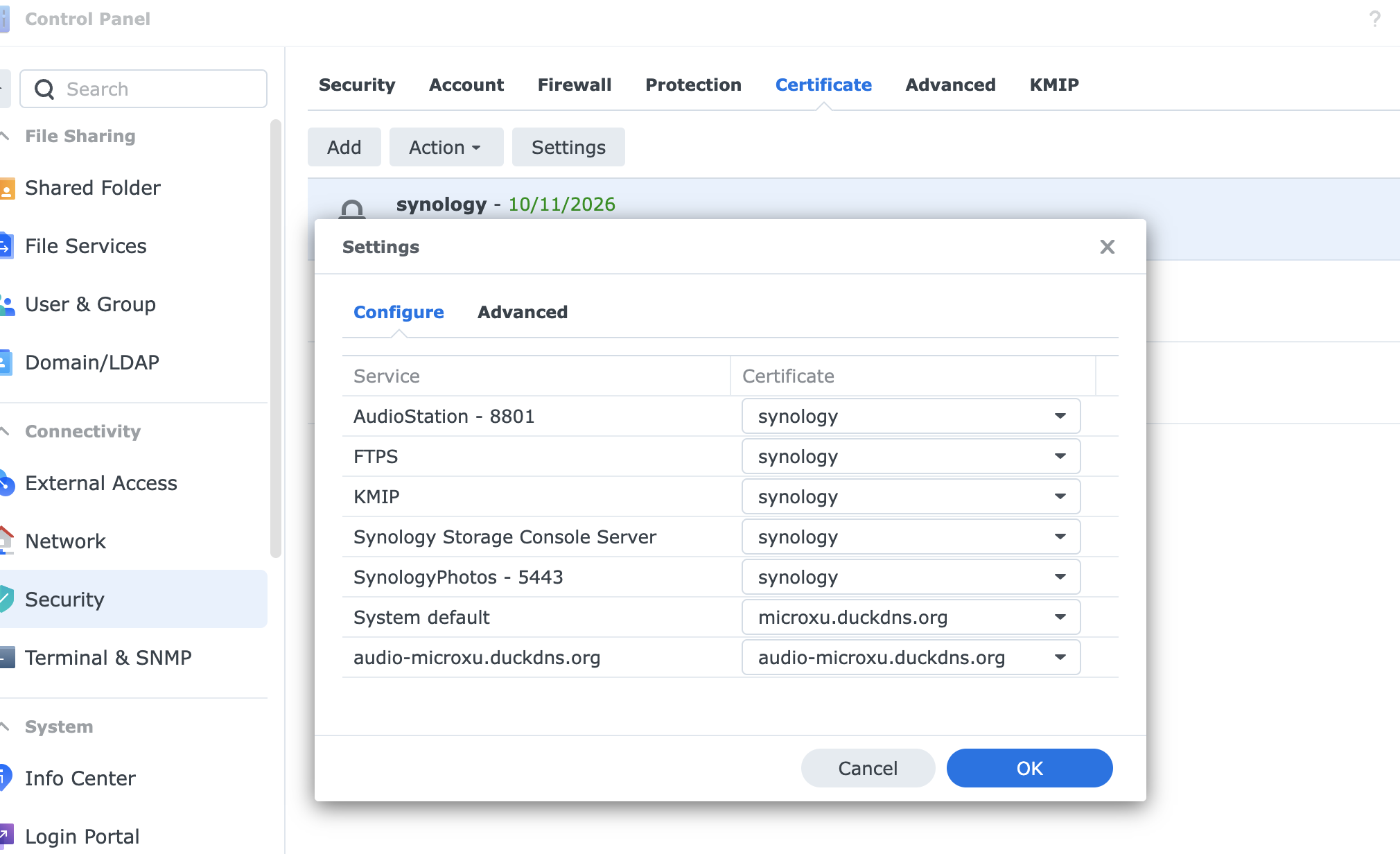Close the Settings dialog with X
Image resolution: width=1400 pixels, height=854 pixels.
pyautogui.click(x=1107, y=247)
